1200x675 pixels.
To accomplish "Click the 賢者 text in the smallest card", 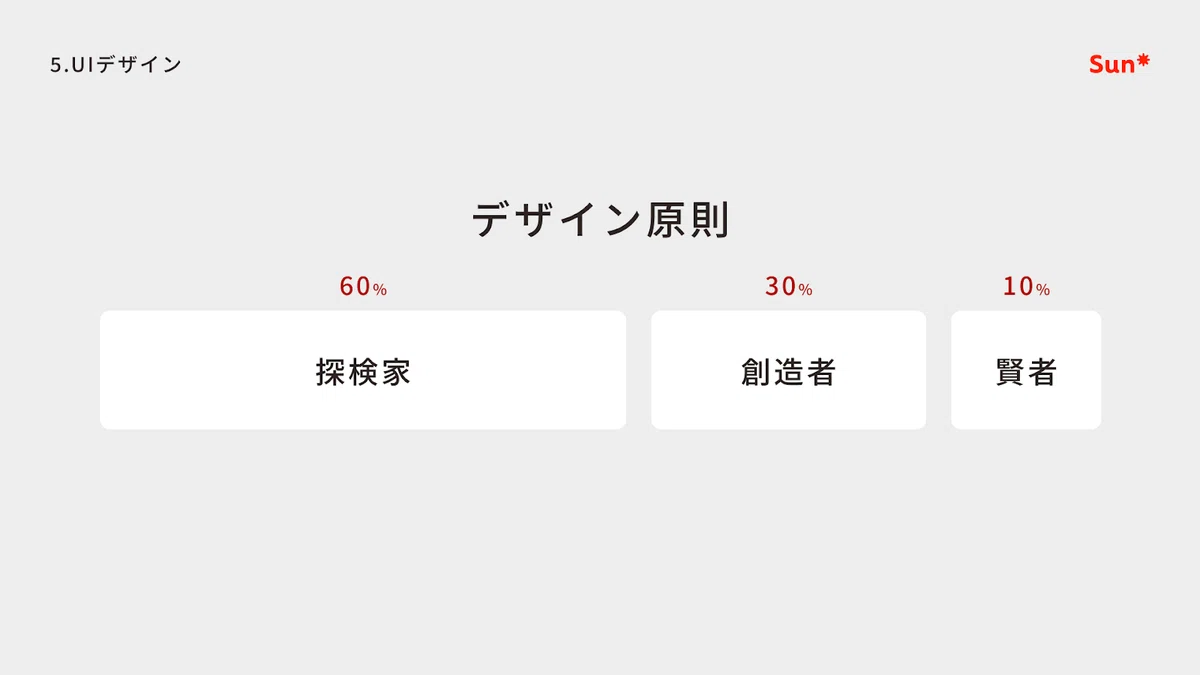I will tap(1026, 372).
